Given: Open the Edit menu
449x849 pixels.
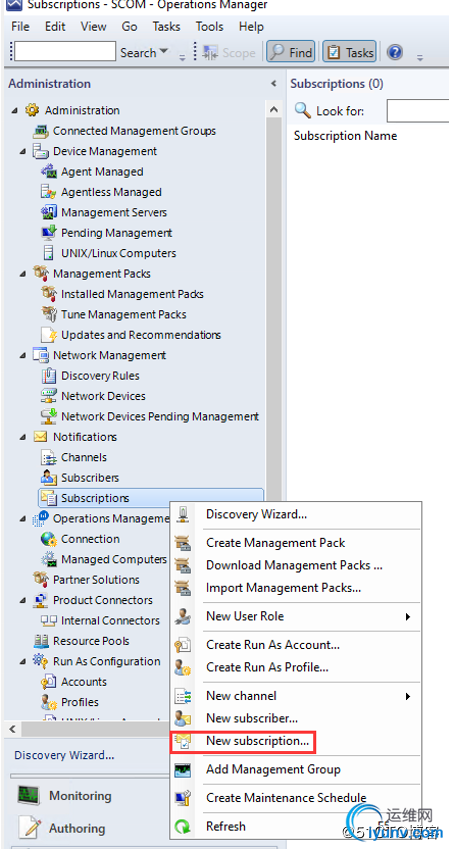Looking at the screenshot, I should (55, 27).
